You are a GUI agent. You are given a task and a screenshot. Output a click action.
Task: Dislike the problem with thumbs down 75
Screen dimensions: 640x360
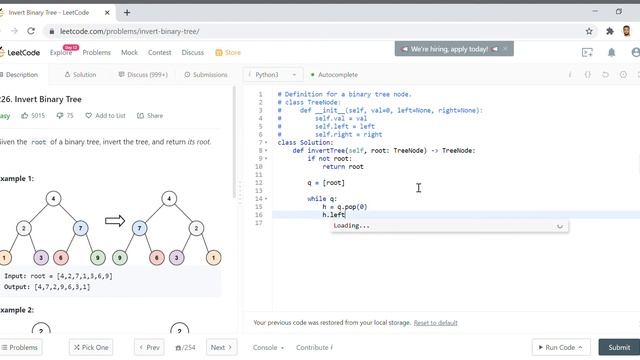(x=65, y=116)
